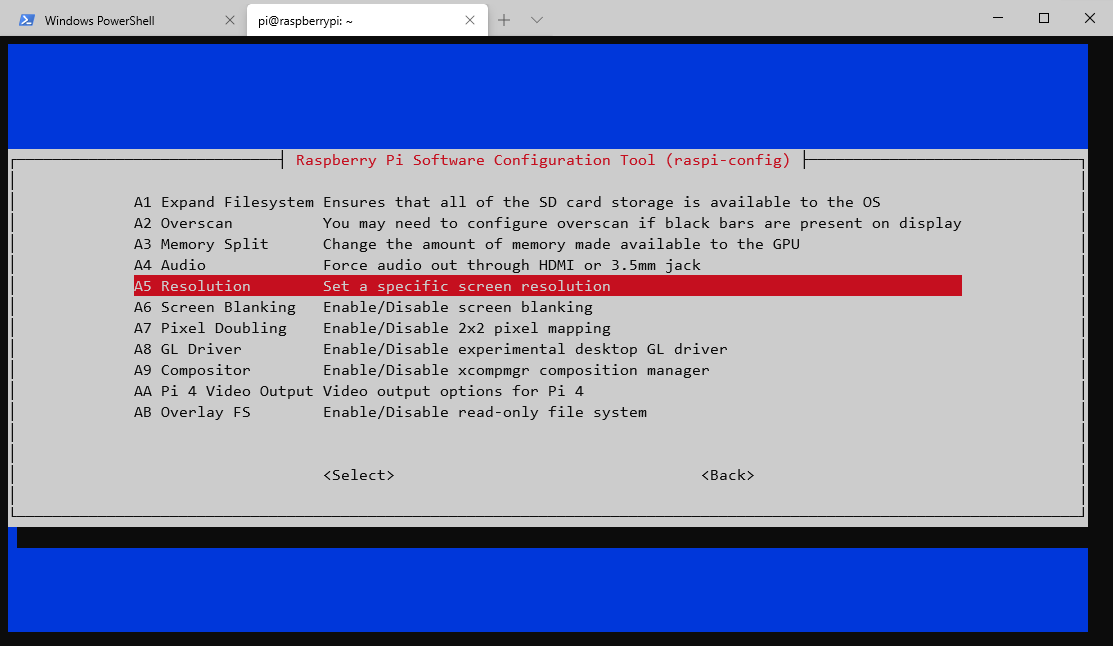This screenshot has width=1113, height=646.
Task: Click the <Select> button
Action: (x=358, y=475)
